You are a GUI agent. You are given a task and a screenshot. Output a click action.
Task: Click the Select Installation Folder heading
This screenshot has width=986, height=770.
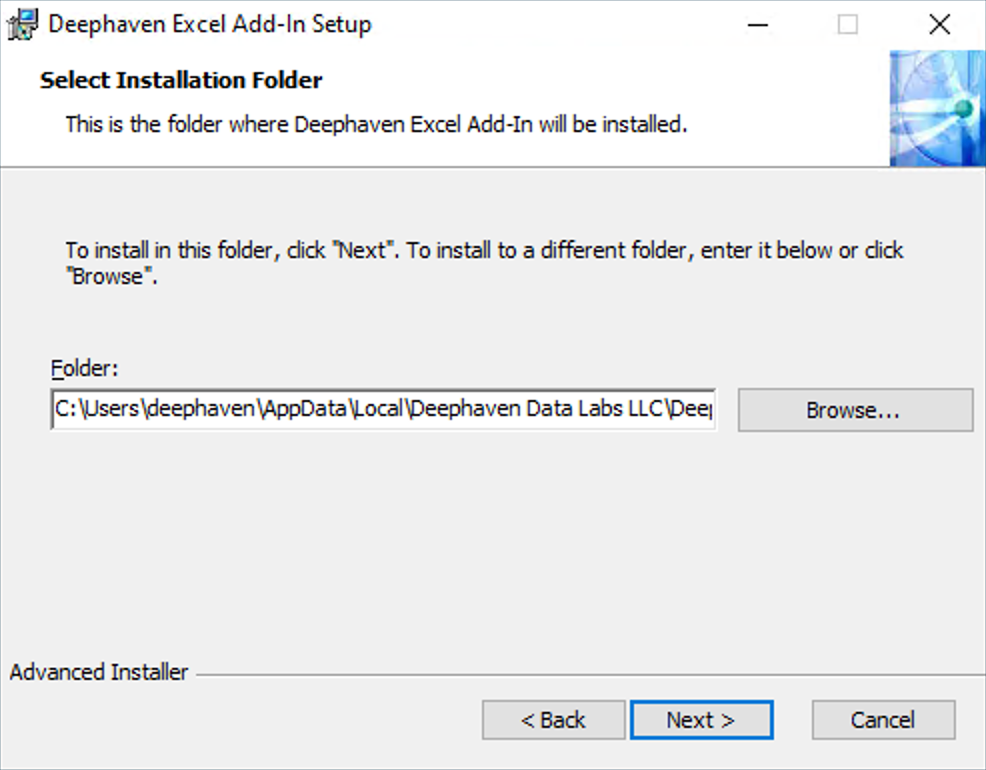click(180, 80)
